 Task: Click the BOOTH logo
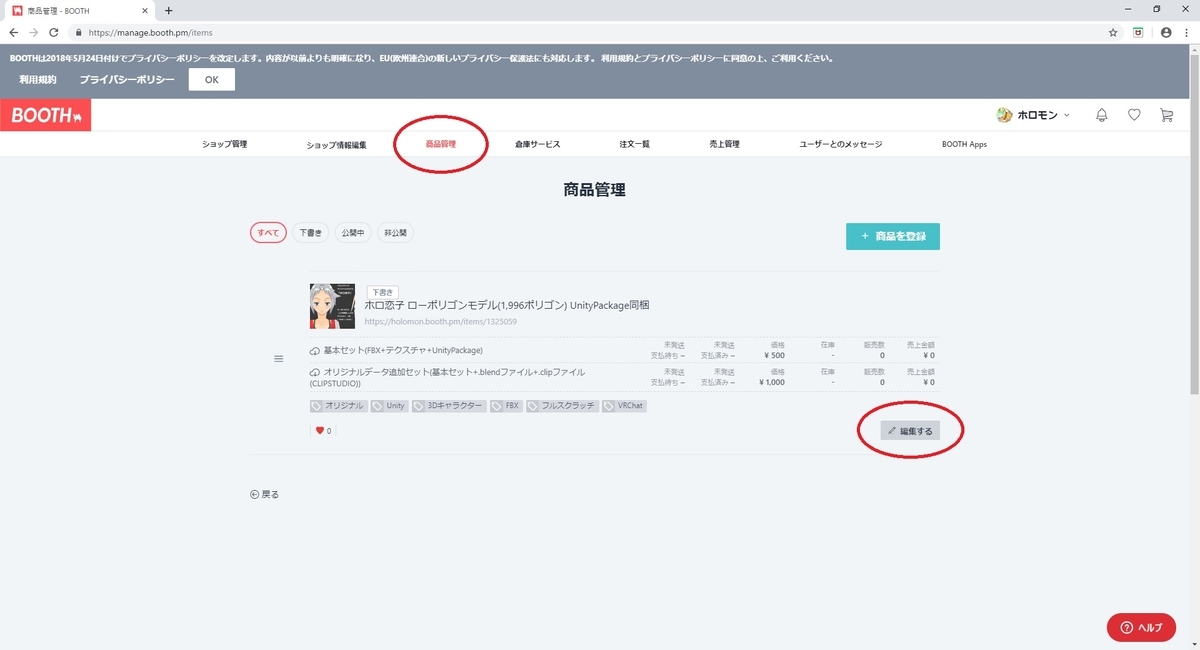(x=45, y=115)
